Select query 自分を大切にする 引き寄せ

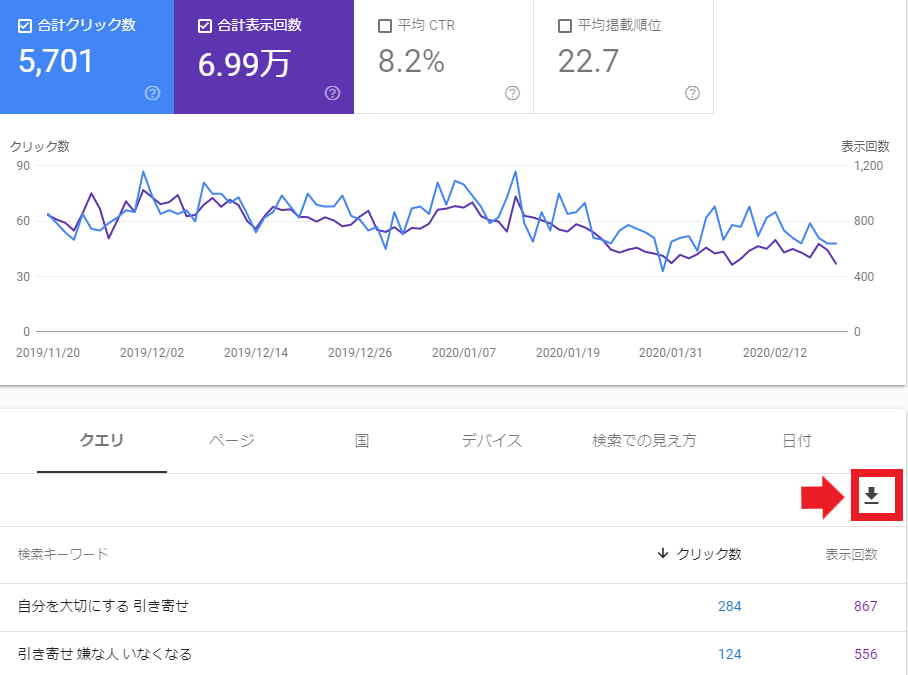pos(103,606)
